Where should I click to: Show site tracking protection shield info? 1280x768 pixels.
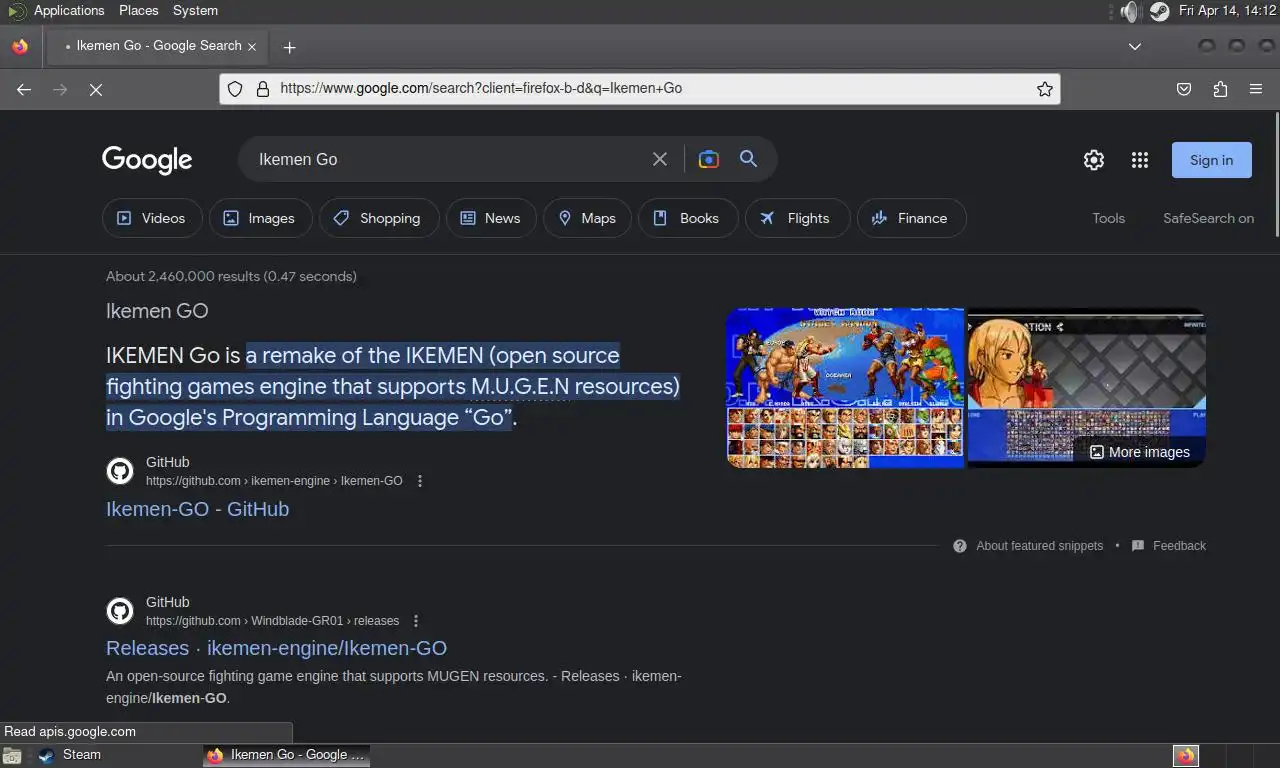pos(235,89)
